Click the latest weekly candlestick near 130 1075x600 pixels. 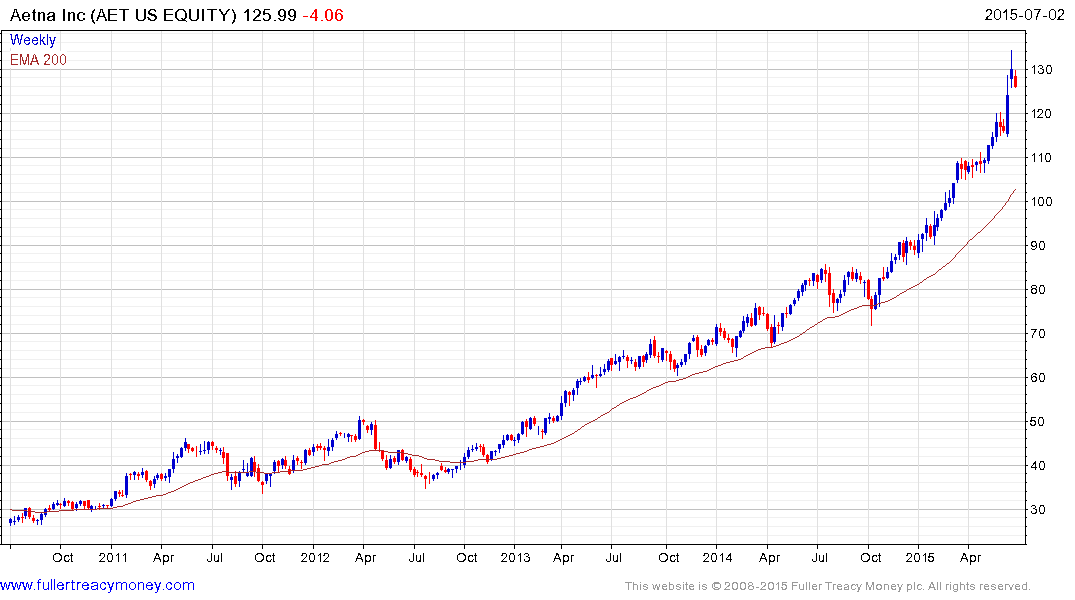click(1015, 81)
